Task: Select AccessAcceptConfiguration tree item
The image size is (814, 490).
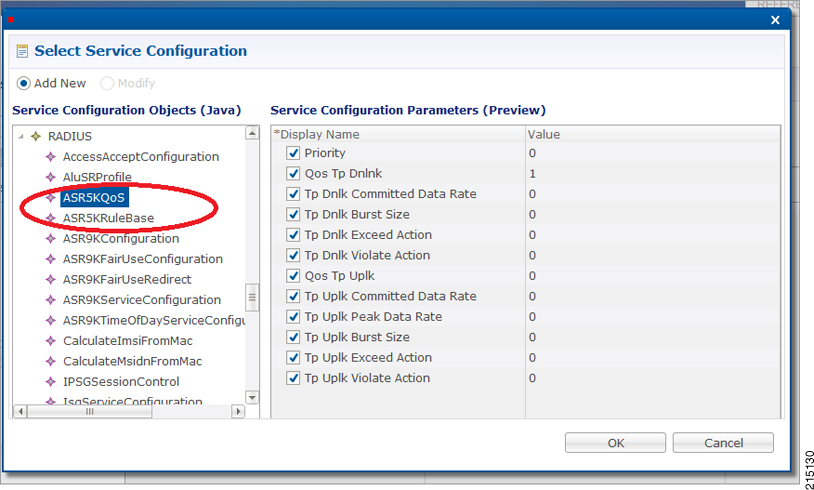Action: [x=141, y=157]
